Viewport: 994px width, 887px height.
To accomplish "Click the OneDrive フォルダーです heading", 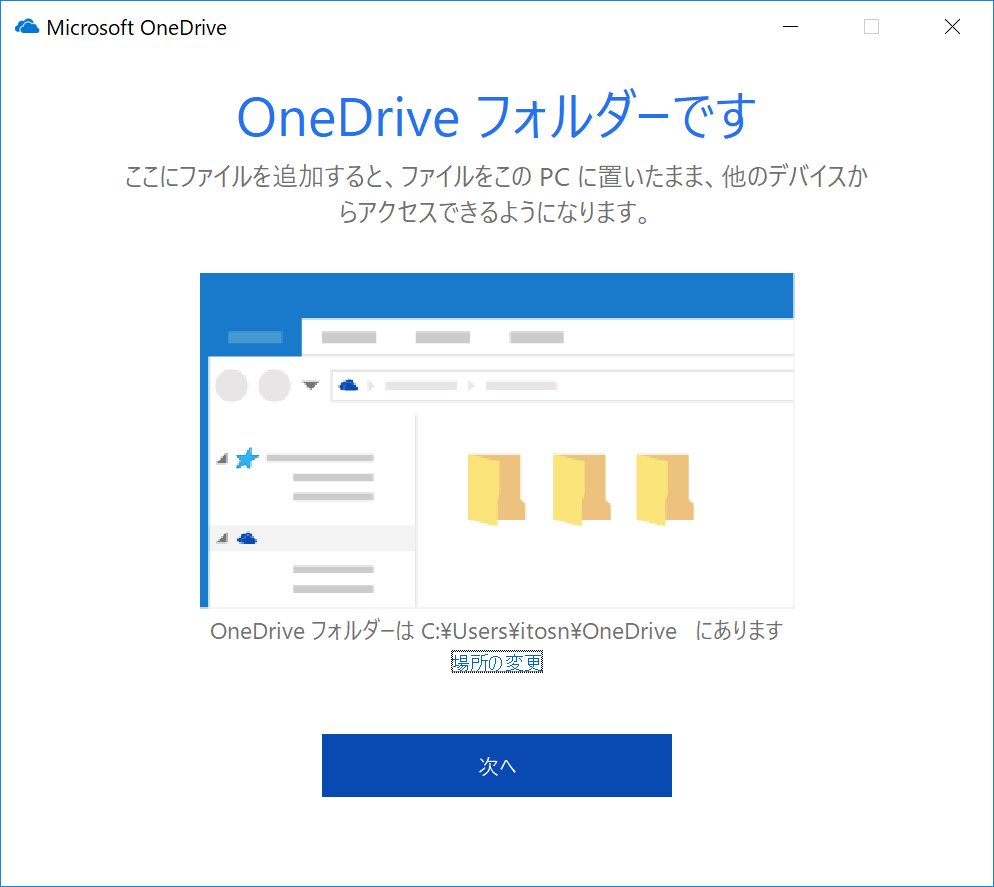I will coord(496,116).
